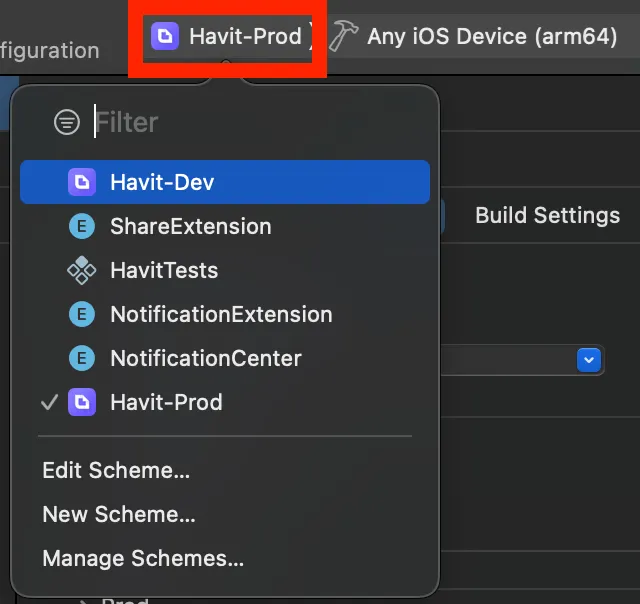Click the ShareExtension scheme icon

(x=81, y=226)
